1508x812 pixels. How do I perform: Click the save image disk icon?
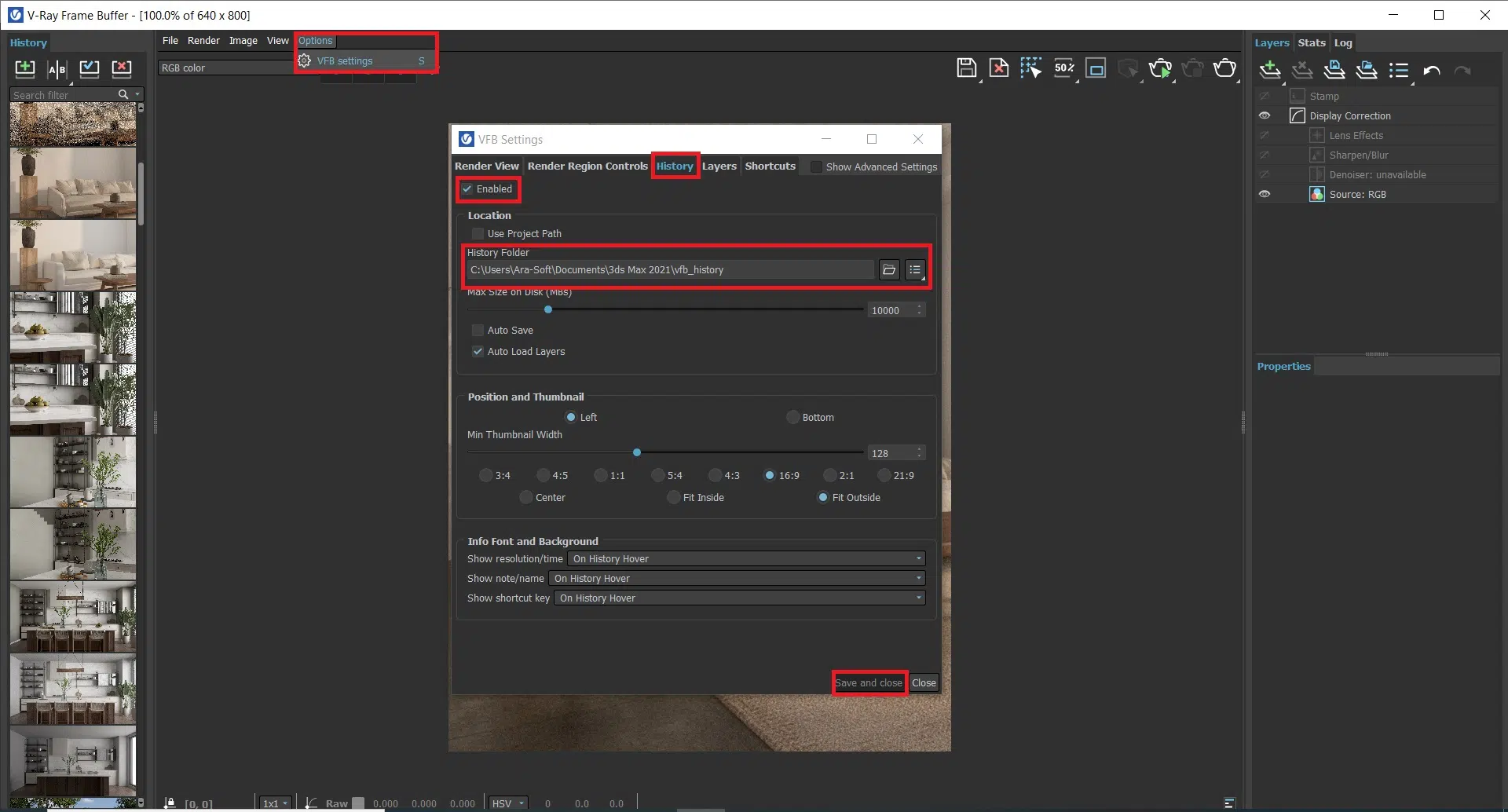point(966,68)
